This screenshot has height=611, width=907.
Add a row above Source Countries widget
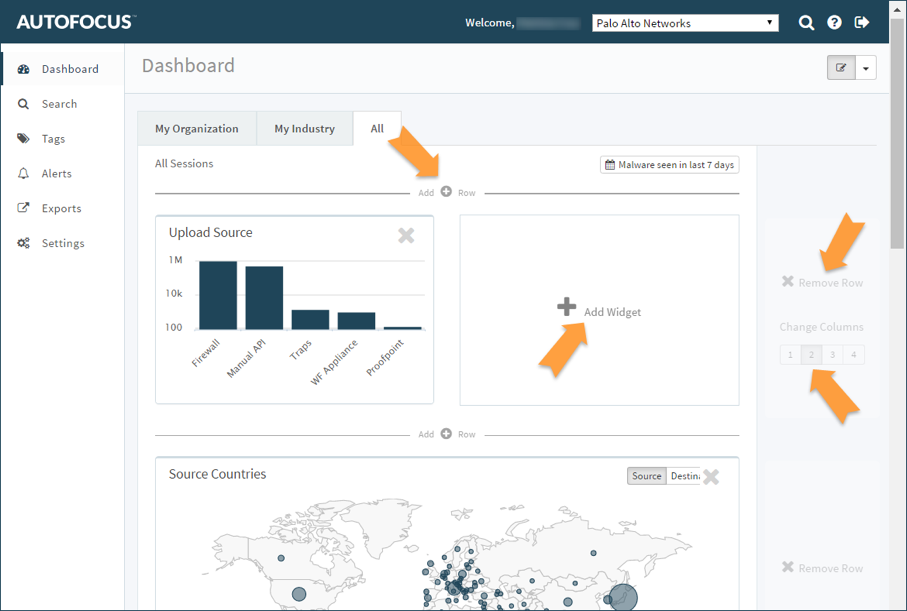[x=447, y=434]
